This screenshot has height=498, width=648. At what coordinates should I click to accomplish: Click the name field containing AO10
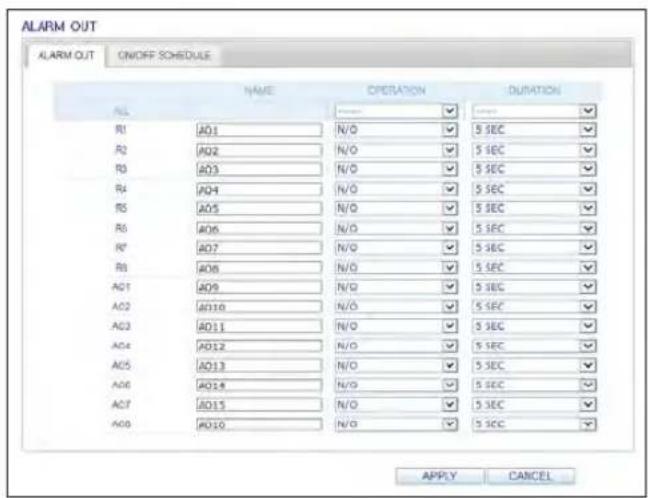pos(259,307)
